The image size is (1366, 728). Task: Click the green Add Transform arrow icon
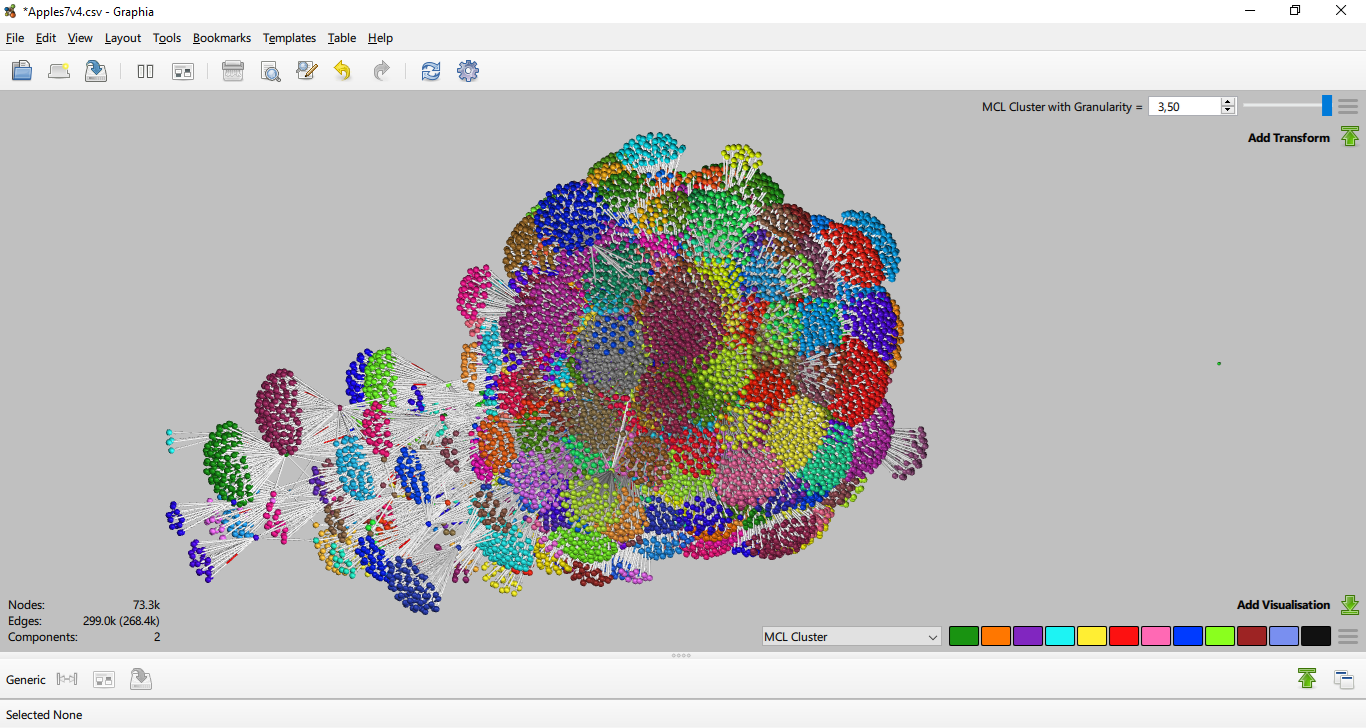tap(1350, 137)
